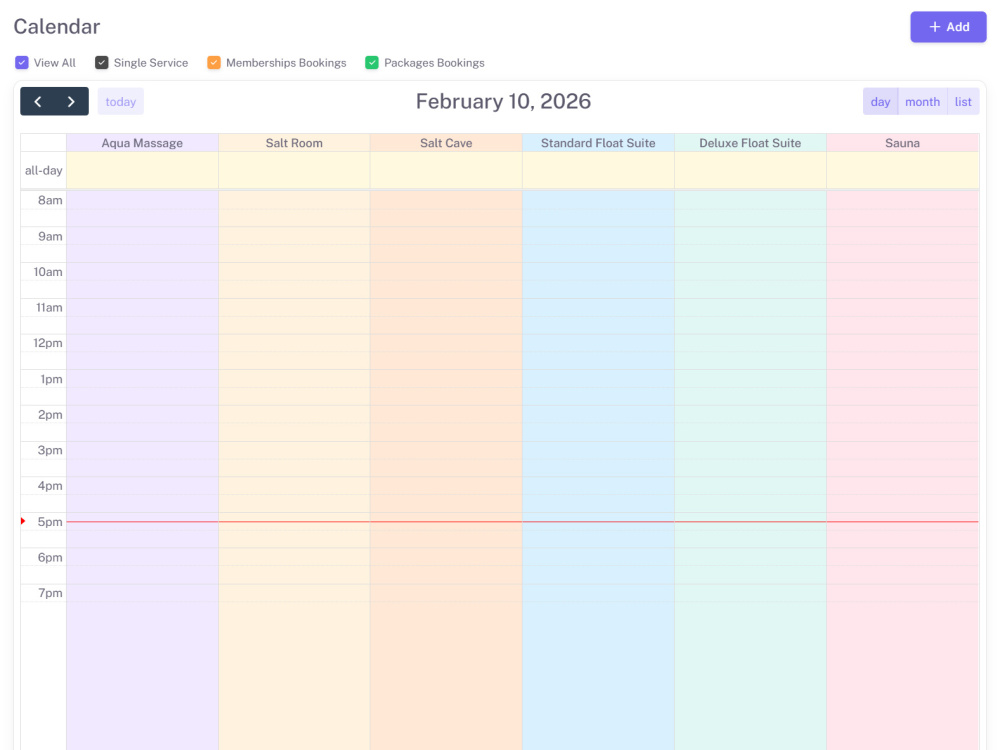Viewport: 1000px width, 750px height.
Task: Toggle Memberships Bookings checkbox
Action: pyautogui.click(x=214, y=62)
